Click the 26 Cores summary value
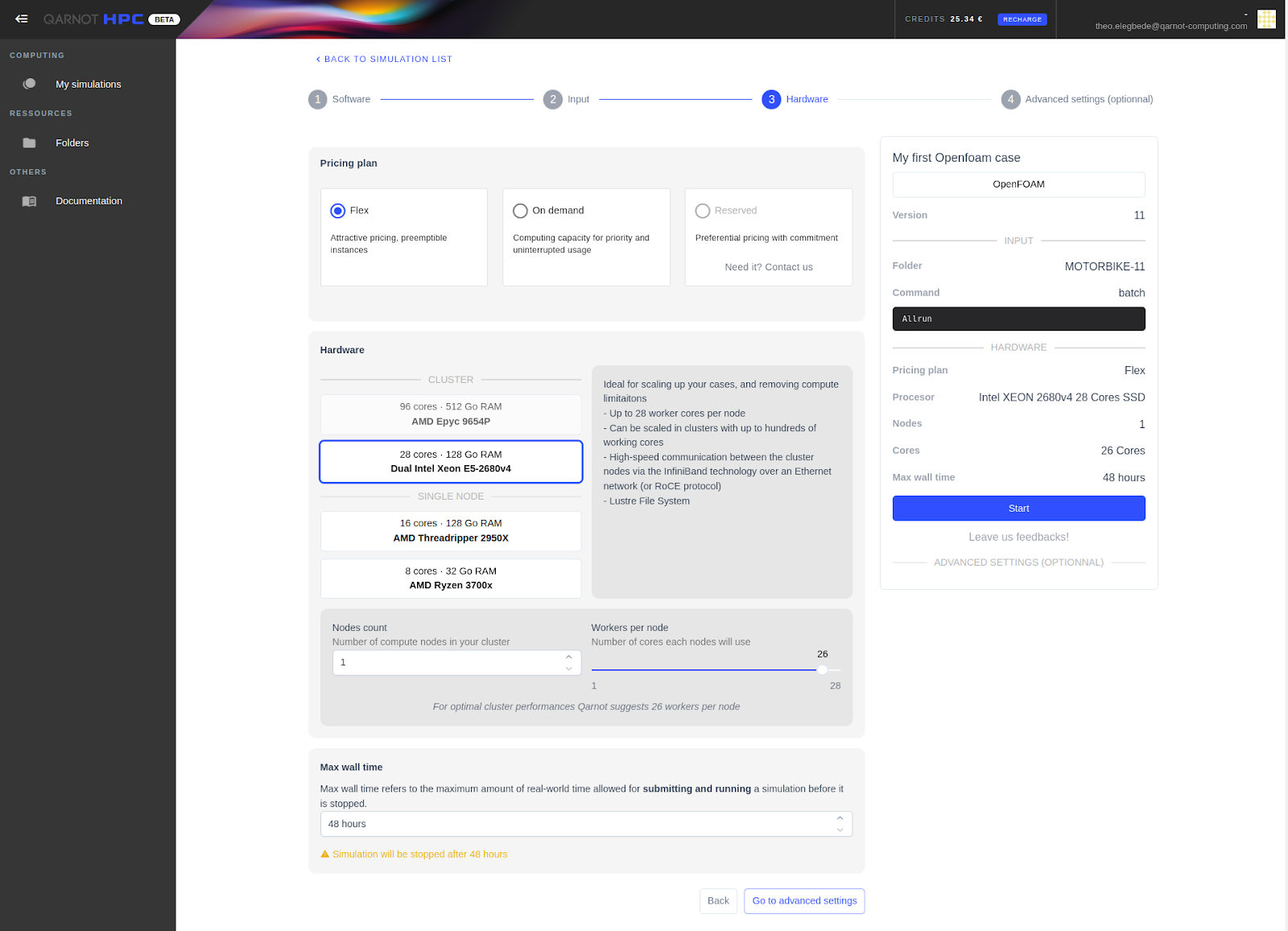The image size is (1288, 931). [x=1123, y=451]
